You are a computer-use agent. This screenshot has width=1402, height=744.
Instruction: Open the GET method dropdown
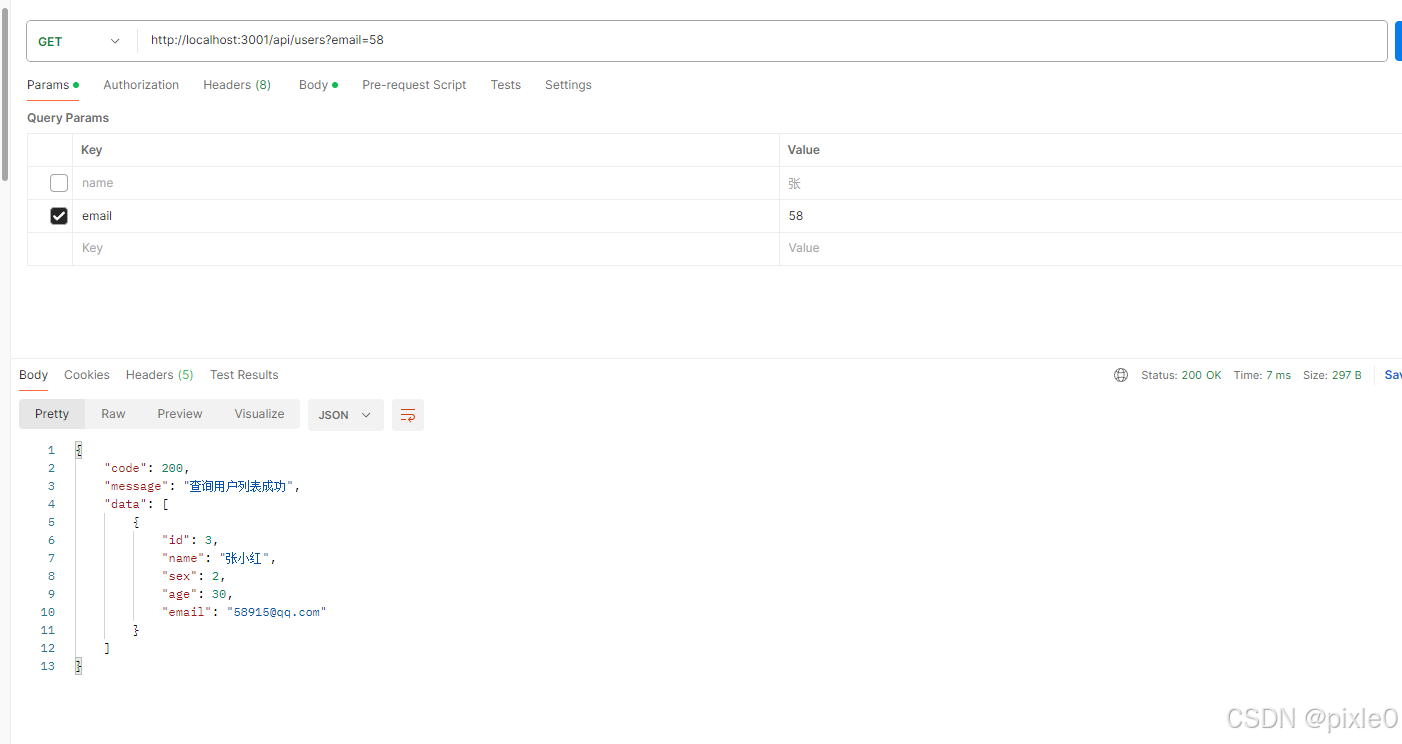tap(80, 41)
